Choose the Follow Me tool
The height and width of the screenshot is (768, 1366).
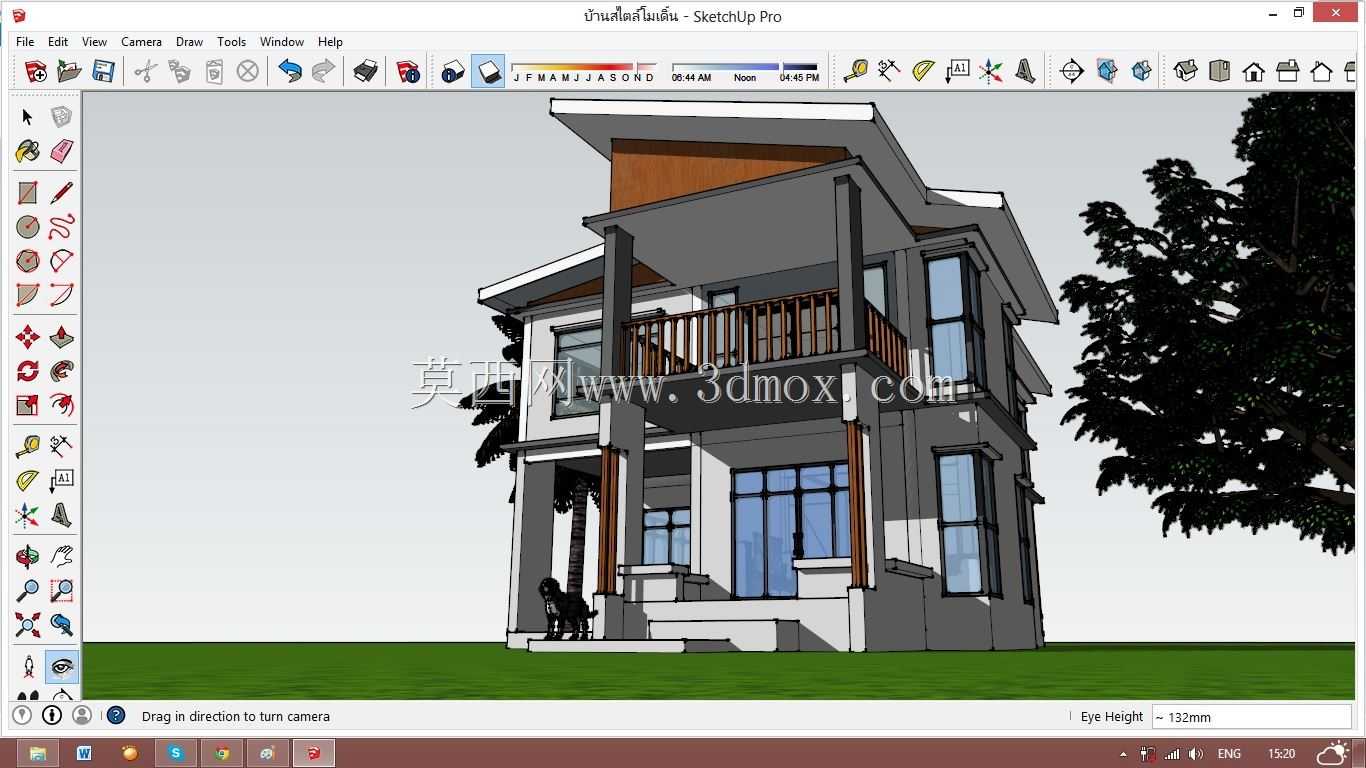pos(62,371)
